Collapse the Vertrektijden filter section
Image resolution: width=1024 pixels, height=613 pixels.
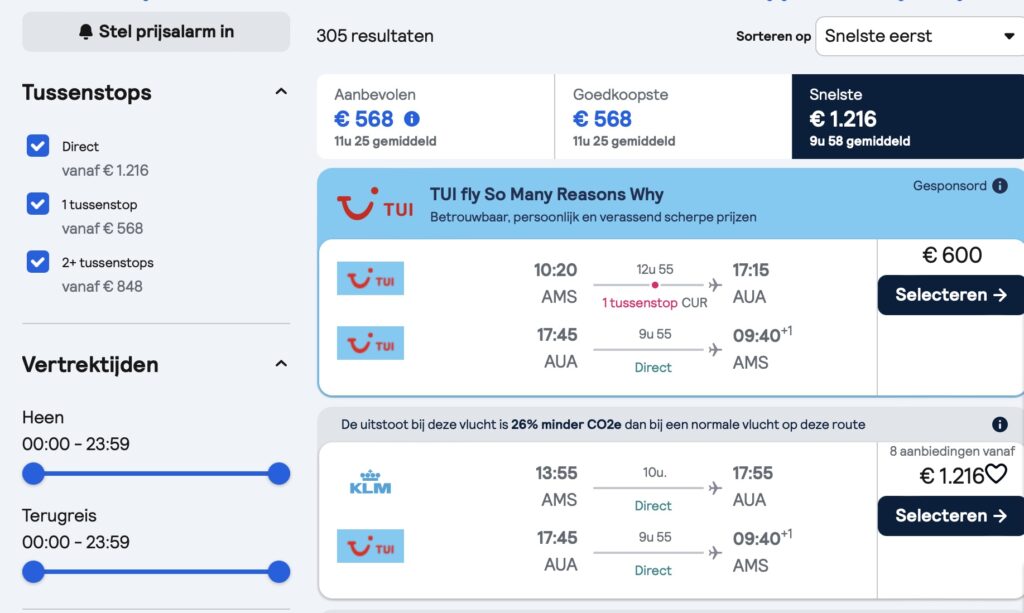[281, 364]
